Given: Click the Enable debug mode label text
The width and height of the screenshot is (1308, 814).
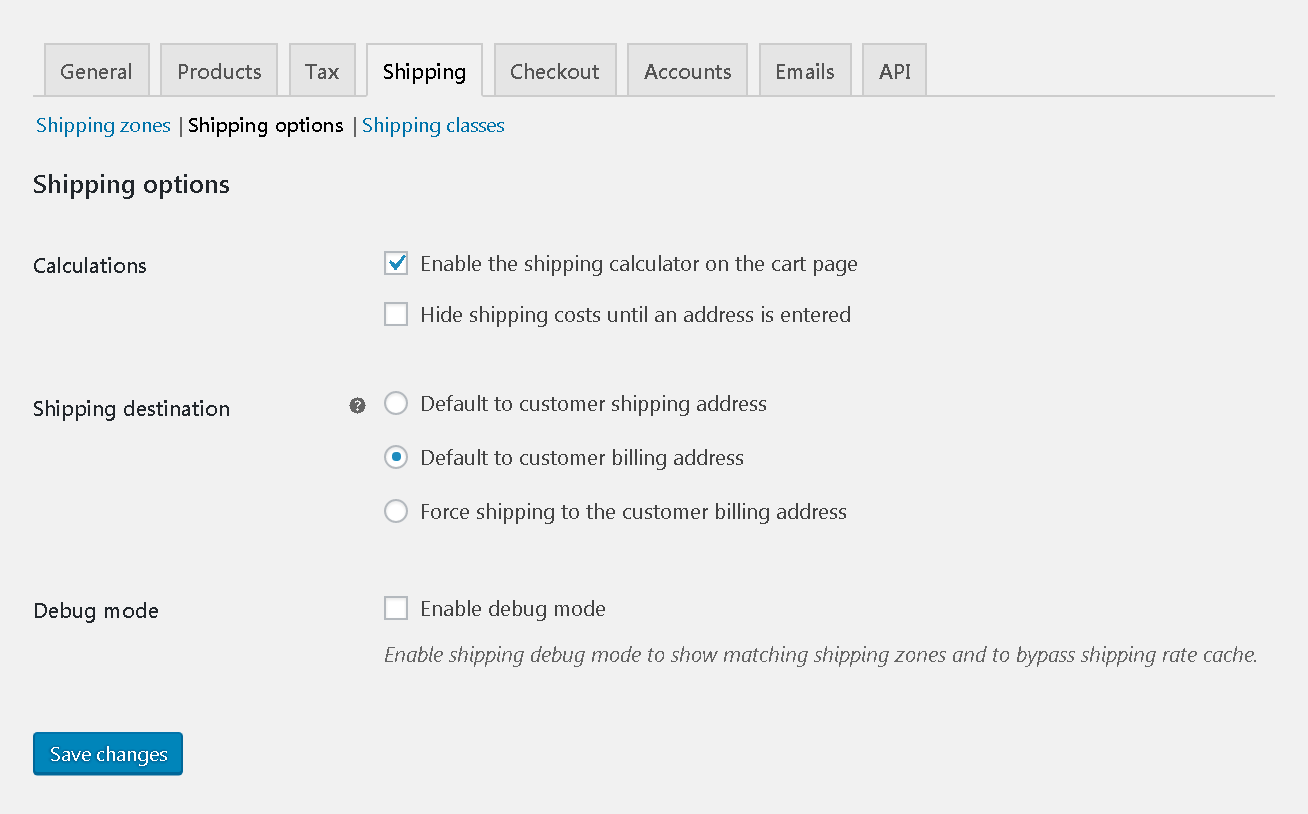Looking at the screenshot, I should click(513, 608).
